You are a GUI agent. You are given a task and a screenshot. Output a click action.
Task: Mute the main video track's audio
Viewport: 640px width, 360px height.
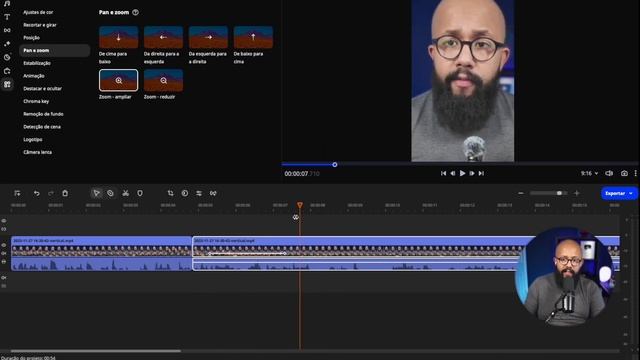click(4, 253)
